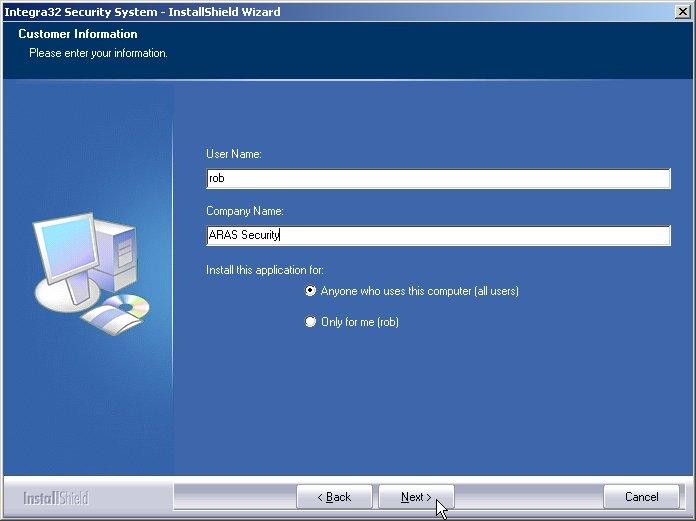Click the 'User Name:' label
696x521 pixels.
pos(234,154)
